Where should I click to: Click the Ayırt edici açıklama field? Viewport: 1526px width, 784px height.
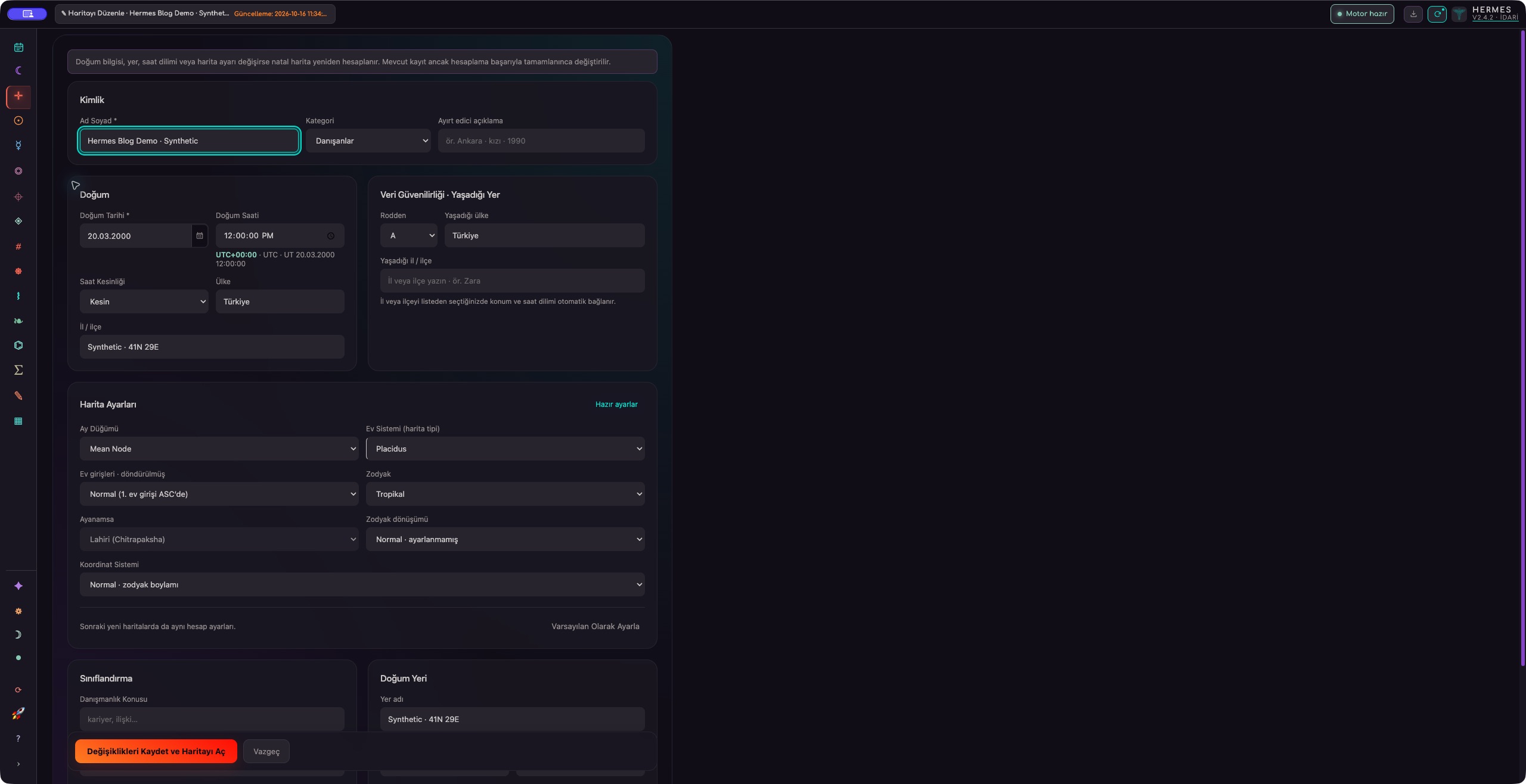[541, 141]
